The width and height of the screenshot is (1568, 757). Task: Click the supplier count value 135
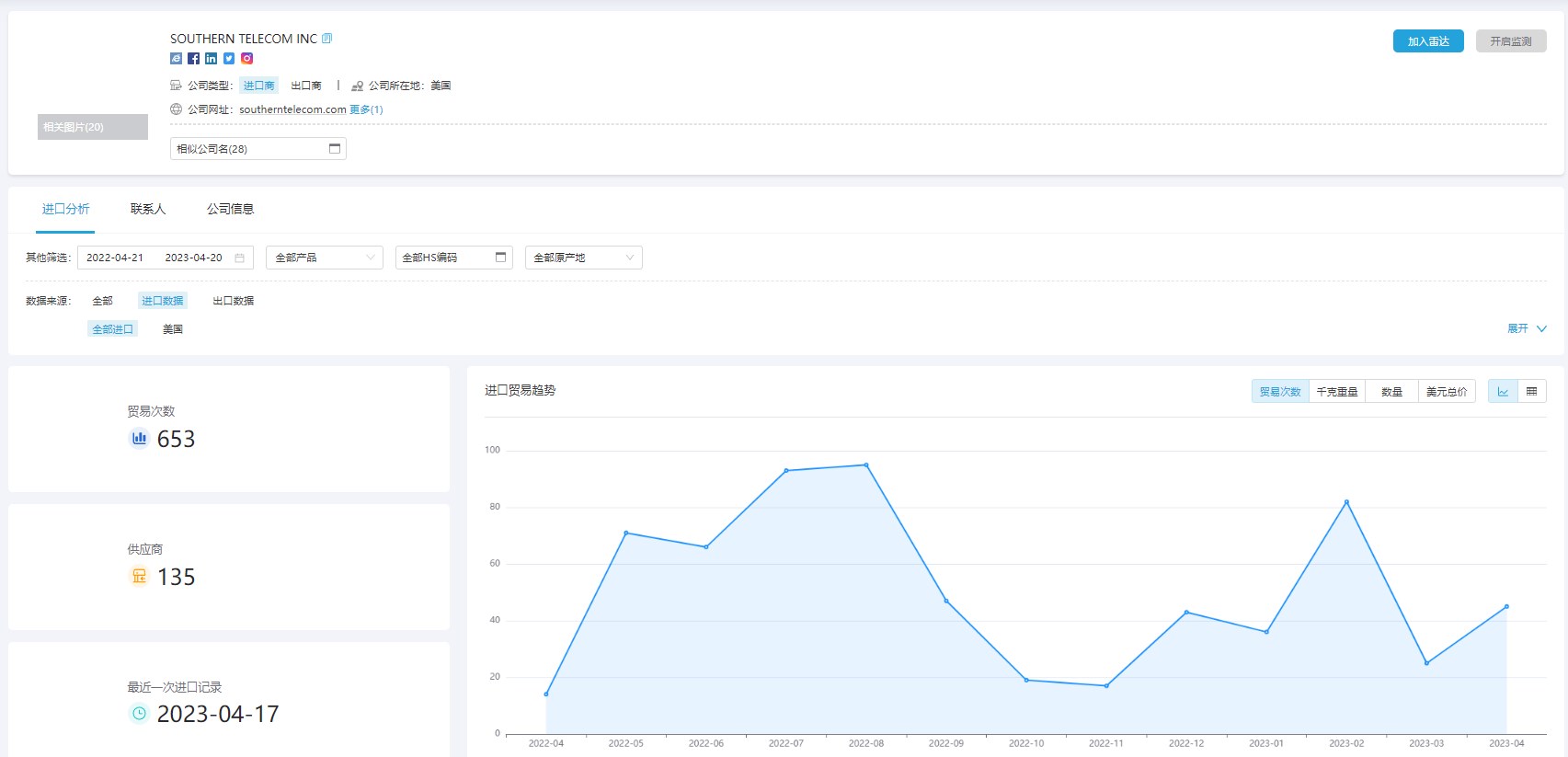(x=176, y=577)
